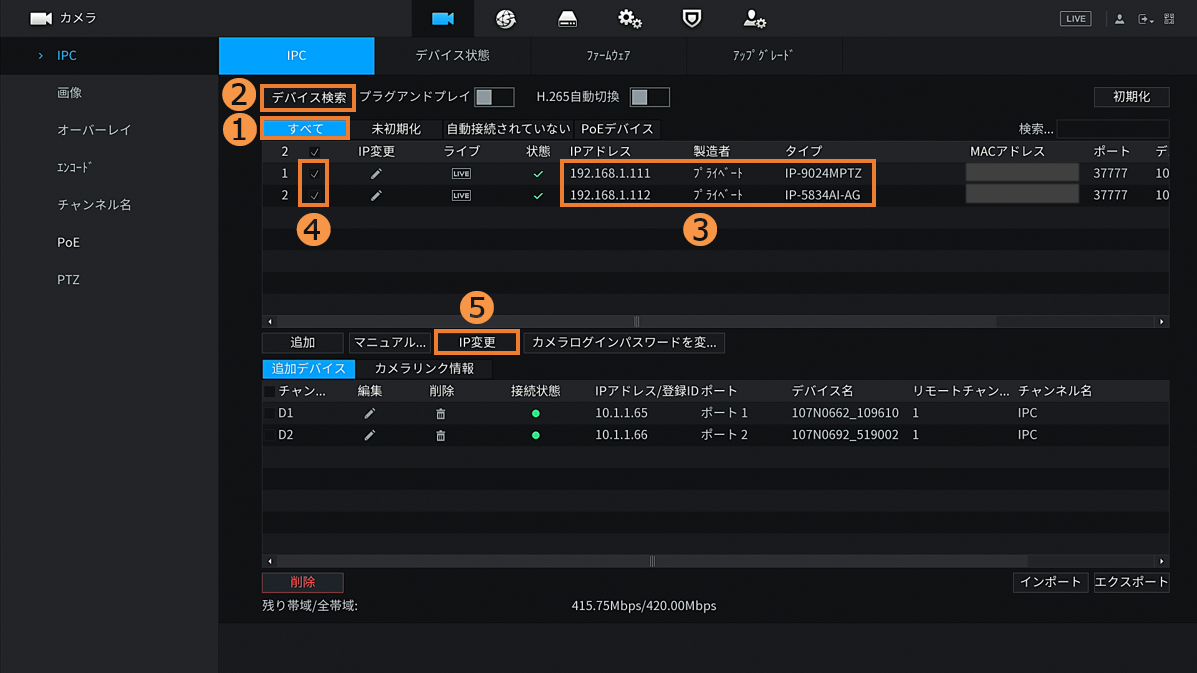Viewport: 1197px width, 673px height.
Task: Open the Storage drive icon in top bar
Action: (567, 19)
